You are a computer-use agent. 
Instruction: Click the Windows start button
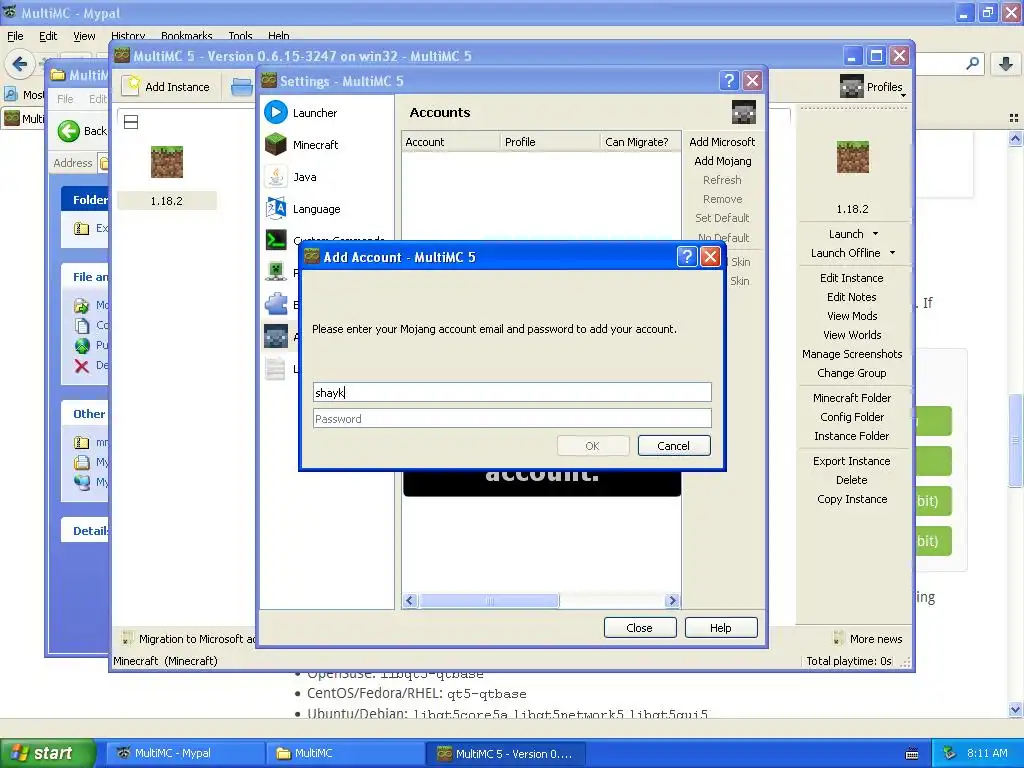point(47,753)
